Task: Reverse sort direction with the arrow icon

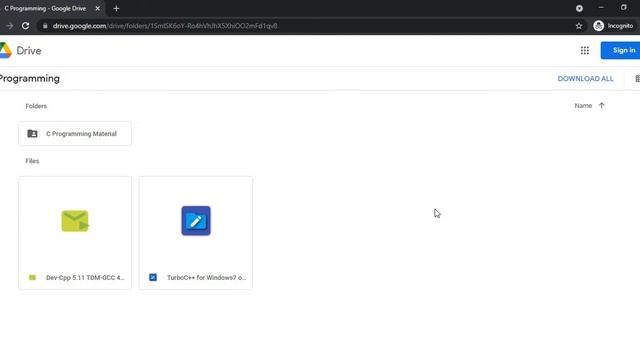Action: point(602,106)
